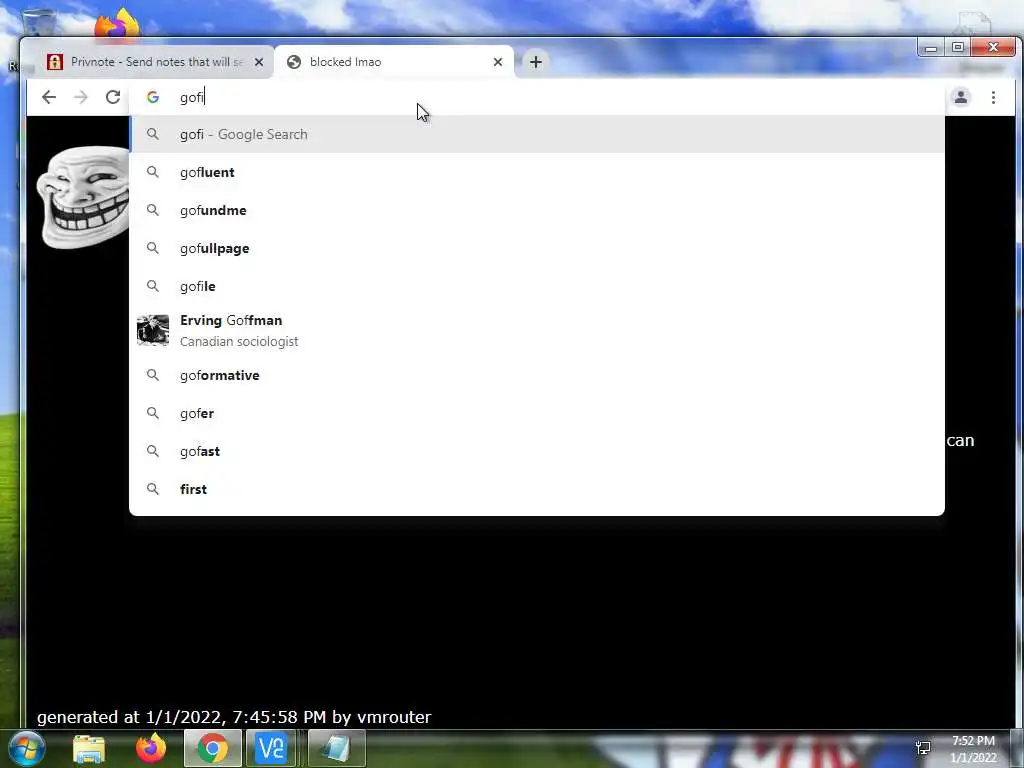The width and height of the screenshot is (1024, 768).
Task: Select 'gofullpage' suggestion
Action: (537, 248)
